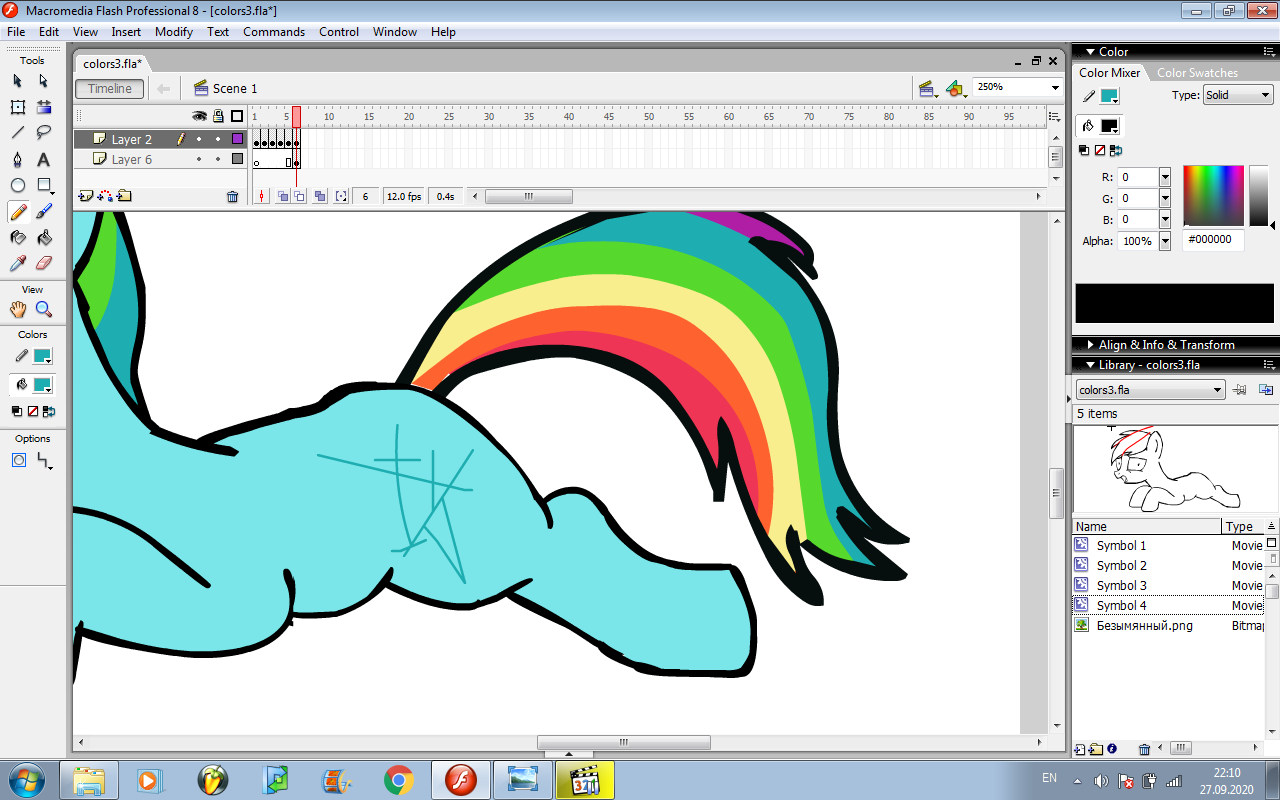Toggle Edit Multiple Frames button

click(x=320, y=197)
